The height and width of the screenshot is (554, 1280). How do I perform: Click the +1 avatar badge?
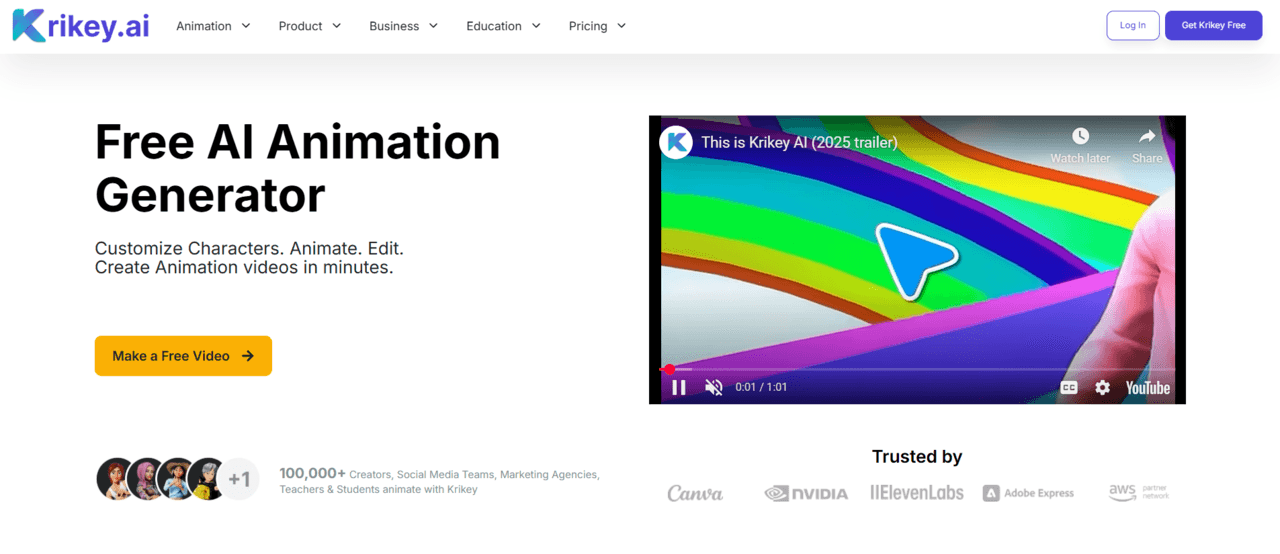click(239, 479)
